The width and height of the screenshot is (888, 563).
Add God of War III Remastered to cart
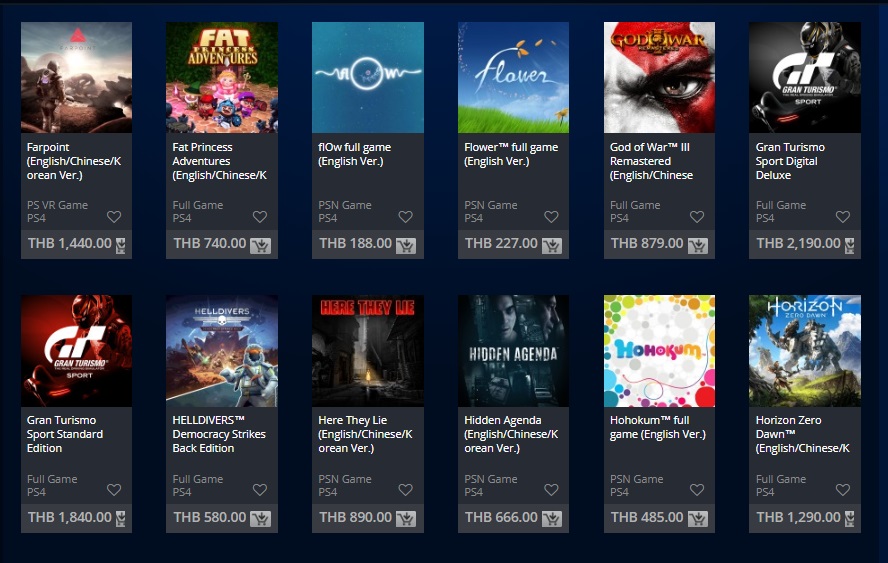(698, 245)
